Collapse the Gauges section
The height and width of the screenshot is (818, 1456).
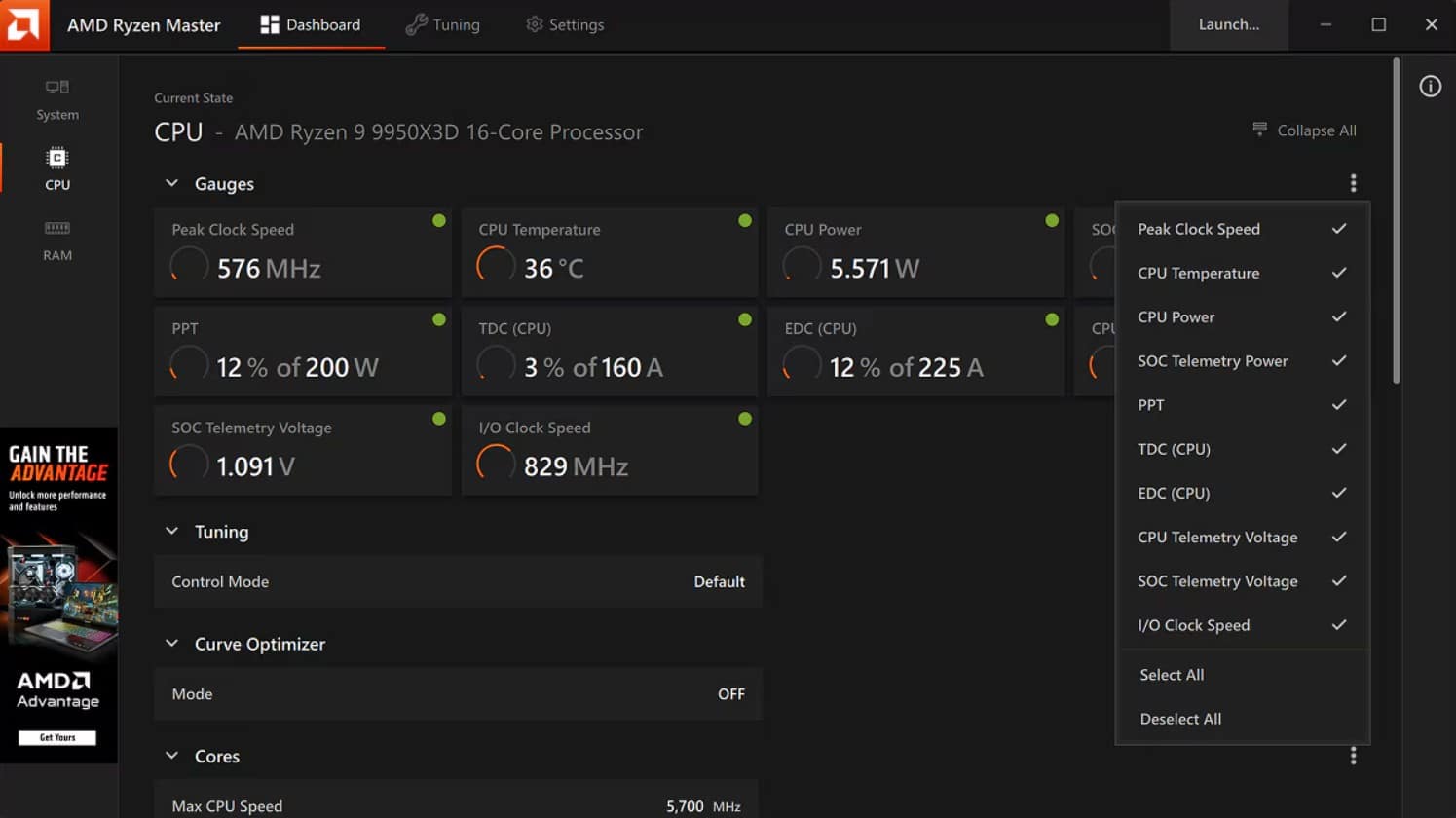click(171, 183)
